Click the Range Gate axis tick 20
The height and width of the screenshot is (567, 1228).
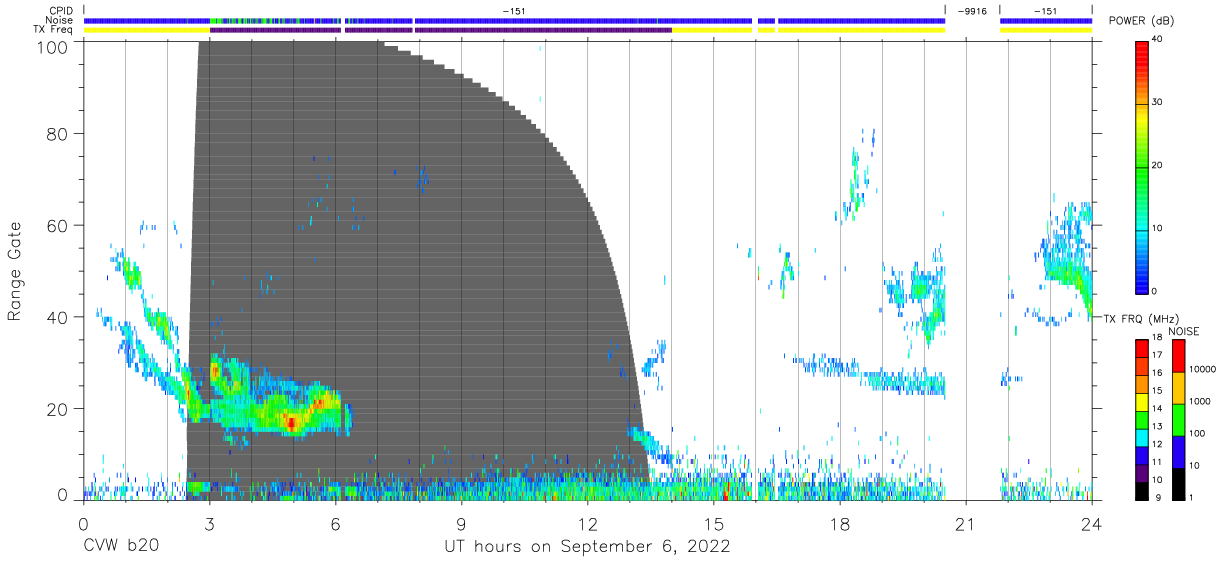[59, 409]
